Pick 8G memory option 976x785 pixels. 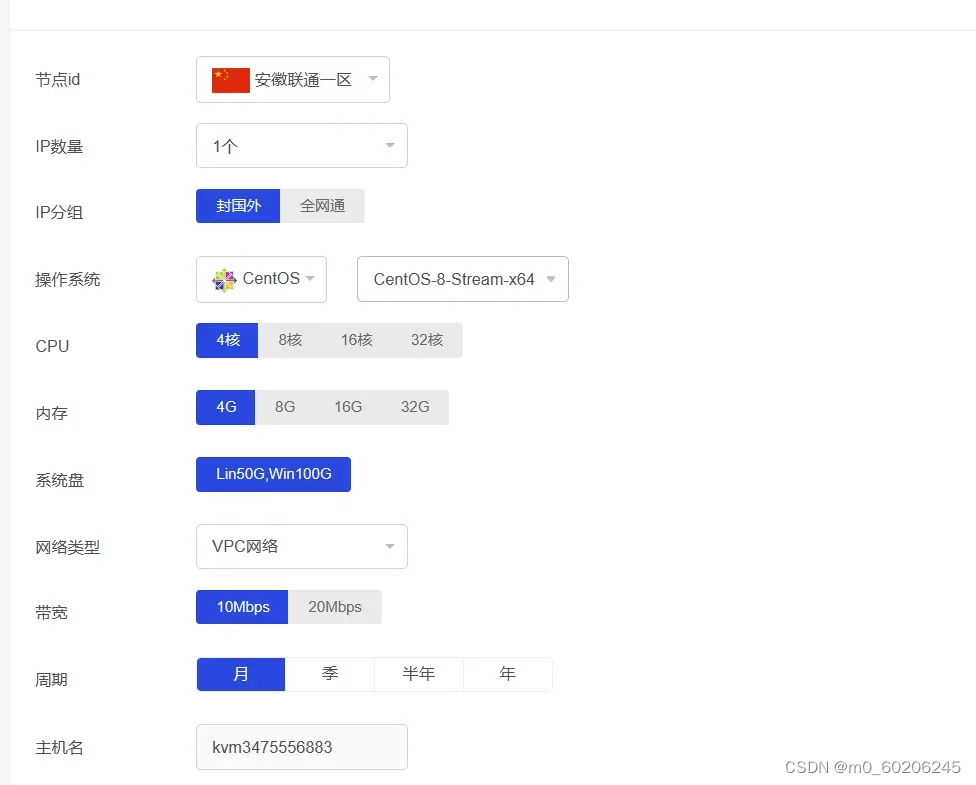coord(285,407)
